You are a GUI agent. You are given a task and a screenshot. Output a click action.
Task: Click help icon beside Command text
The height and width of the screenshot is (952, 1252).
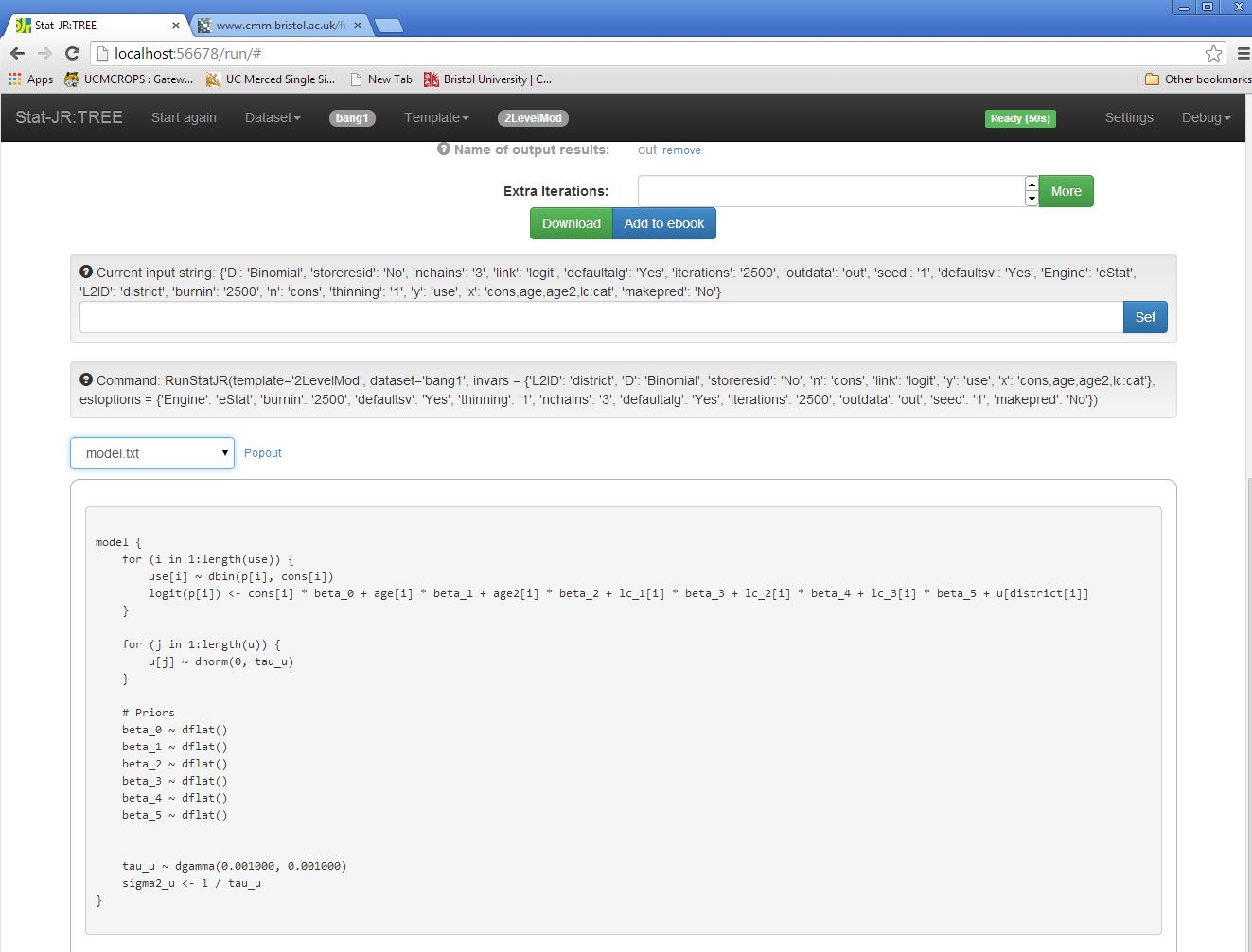click(x=86, y=380)
